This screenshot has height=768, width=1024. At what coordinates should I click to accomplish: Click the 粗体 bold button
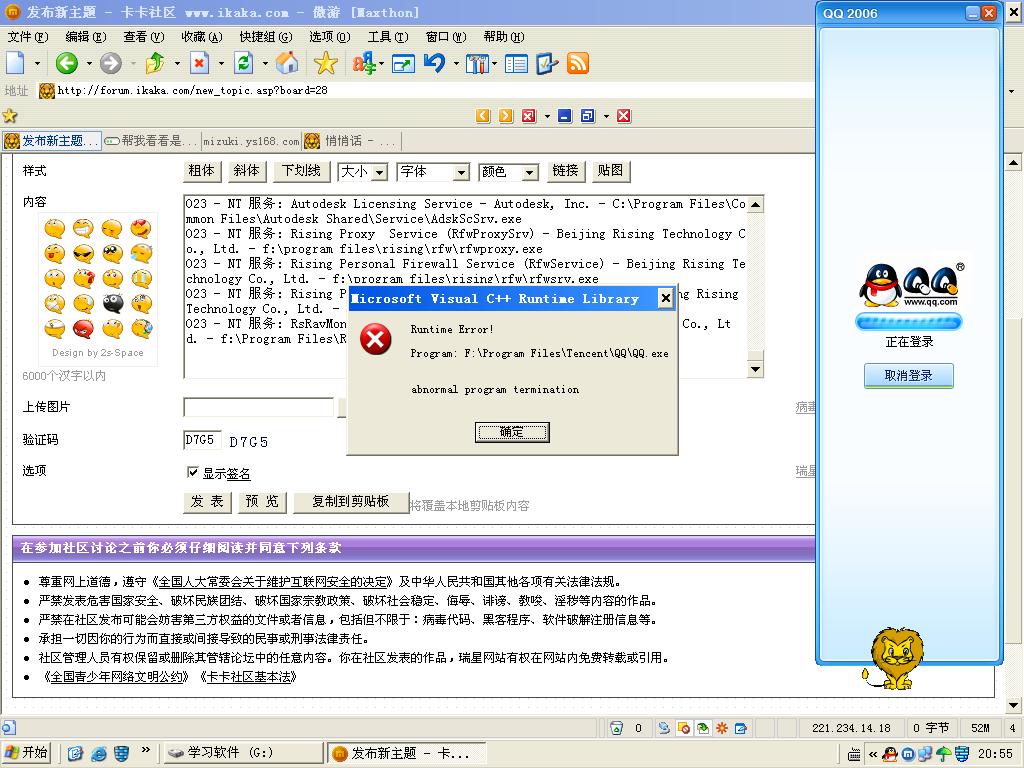202,171
